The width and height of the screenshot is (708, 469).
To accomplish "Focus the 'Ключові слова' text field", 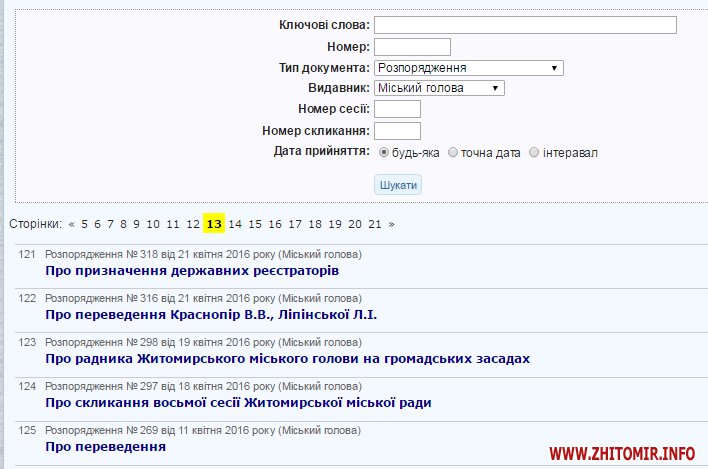I will [525, 25].
